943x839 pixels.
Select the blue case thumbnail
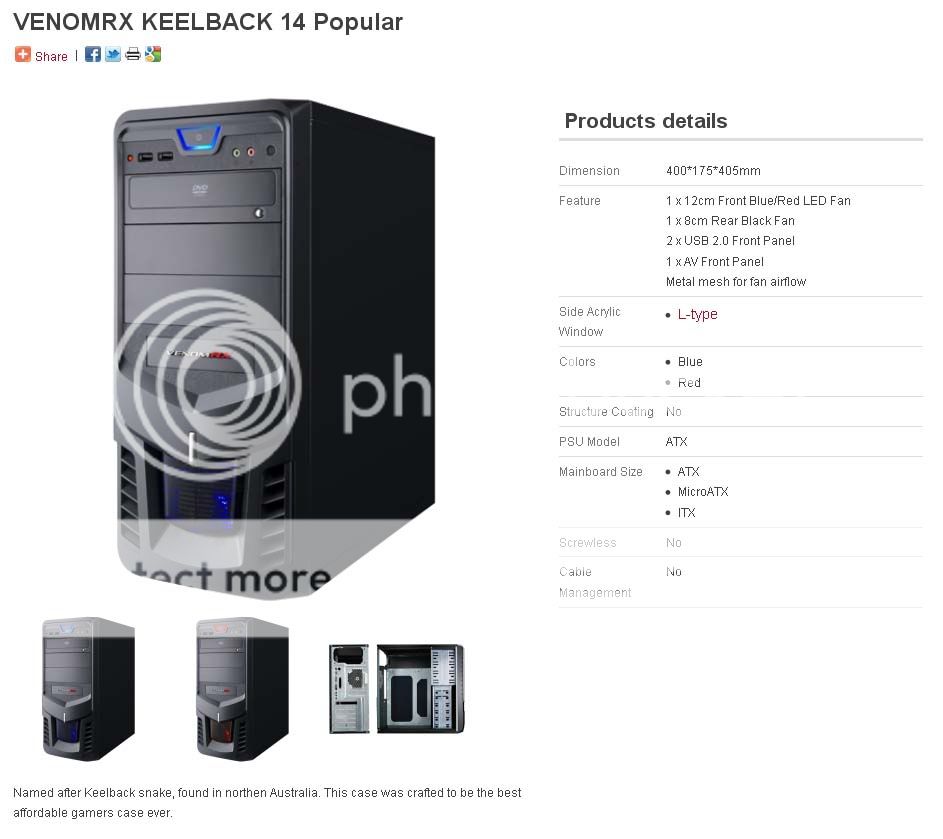(x=88, y=689)
